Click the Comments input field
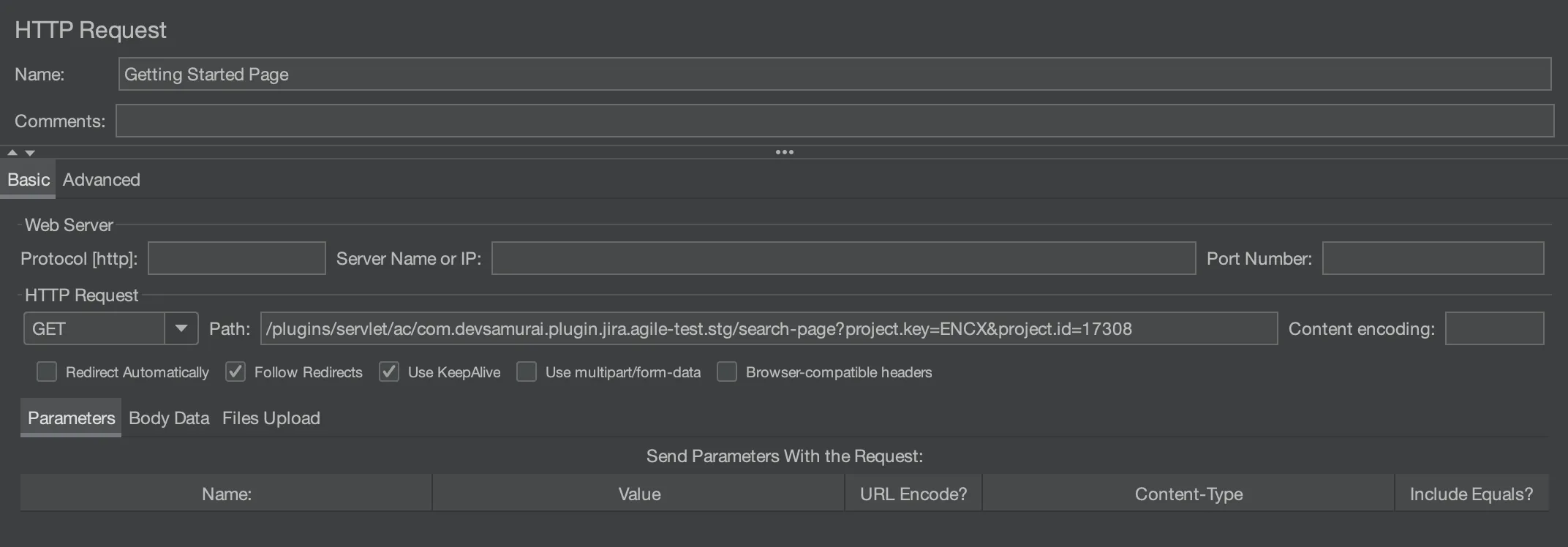The width and height of the screenshot is (1568, 547). click(834, 121)
